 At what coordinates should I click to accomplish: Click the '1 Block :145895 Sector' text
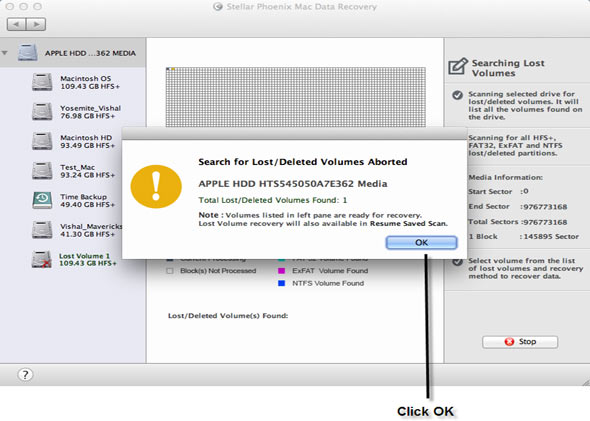(524, 237)
